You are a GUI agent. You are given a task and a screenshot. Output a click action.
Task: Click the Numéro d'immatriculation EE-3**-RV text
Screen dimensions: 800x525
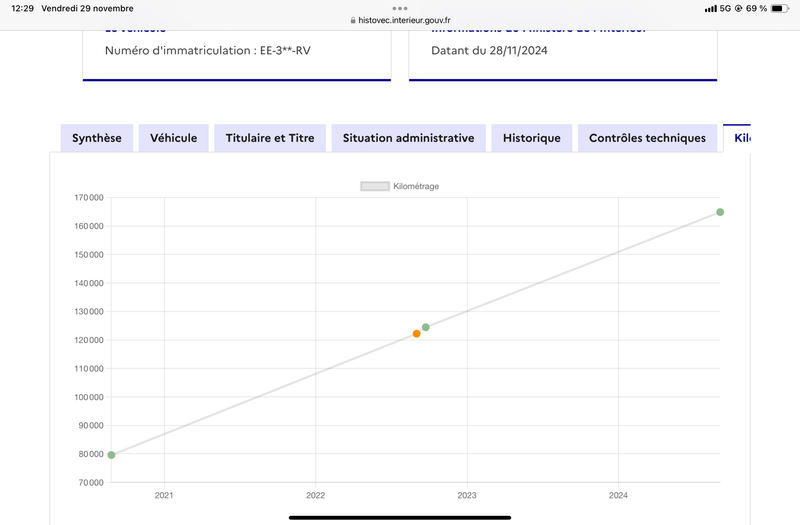click(208, 51)
